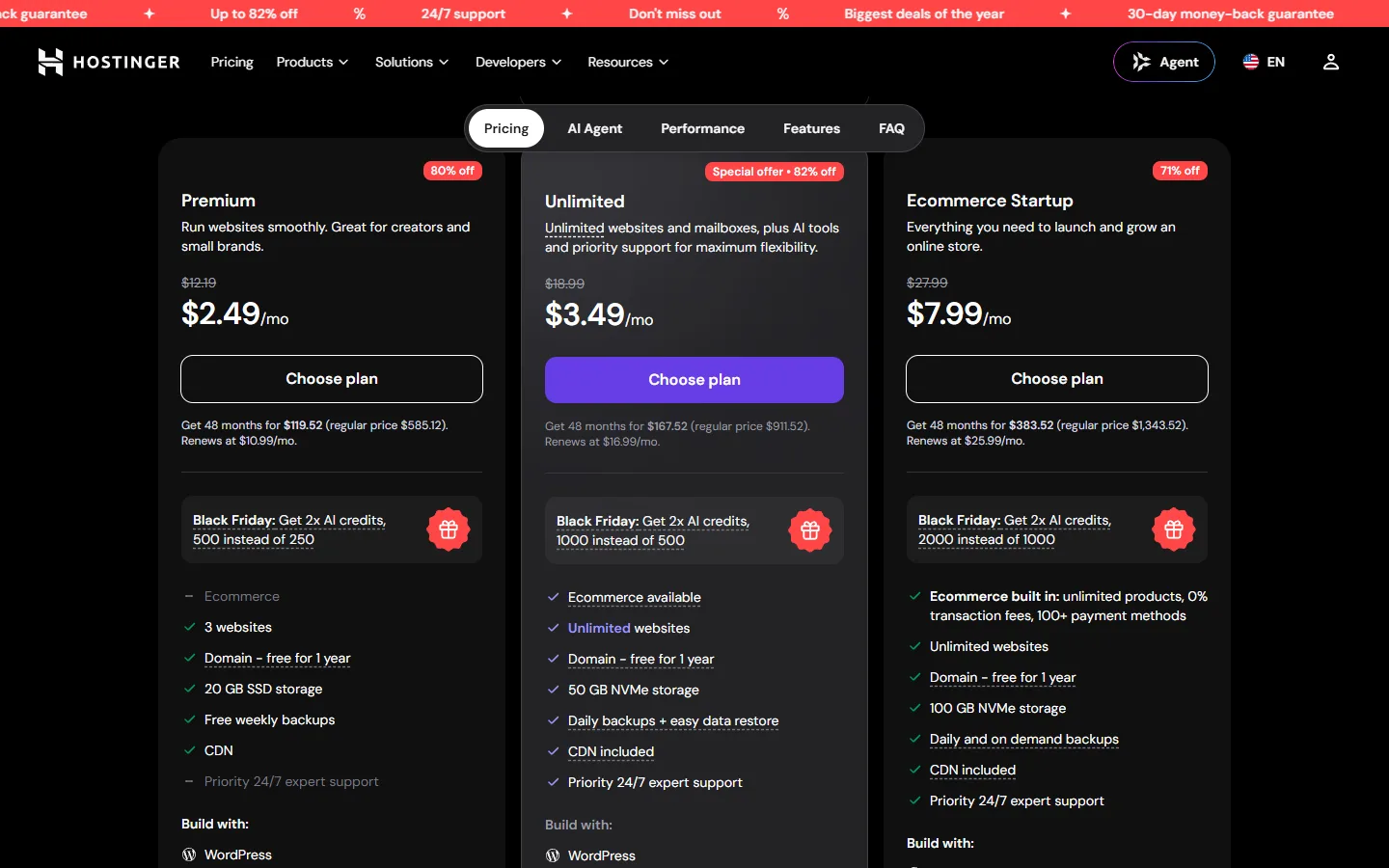Image resolution: width=1389 pixels, height=868 pixels.
Task: Click gift icon in Ecommerce Startup Black Friday box
Action: click(x=1174, y=529)
